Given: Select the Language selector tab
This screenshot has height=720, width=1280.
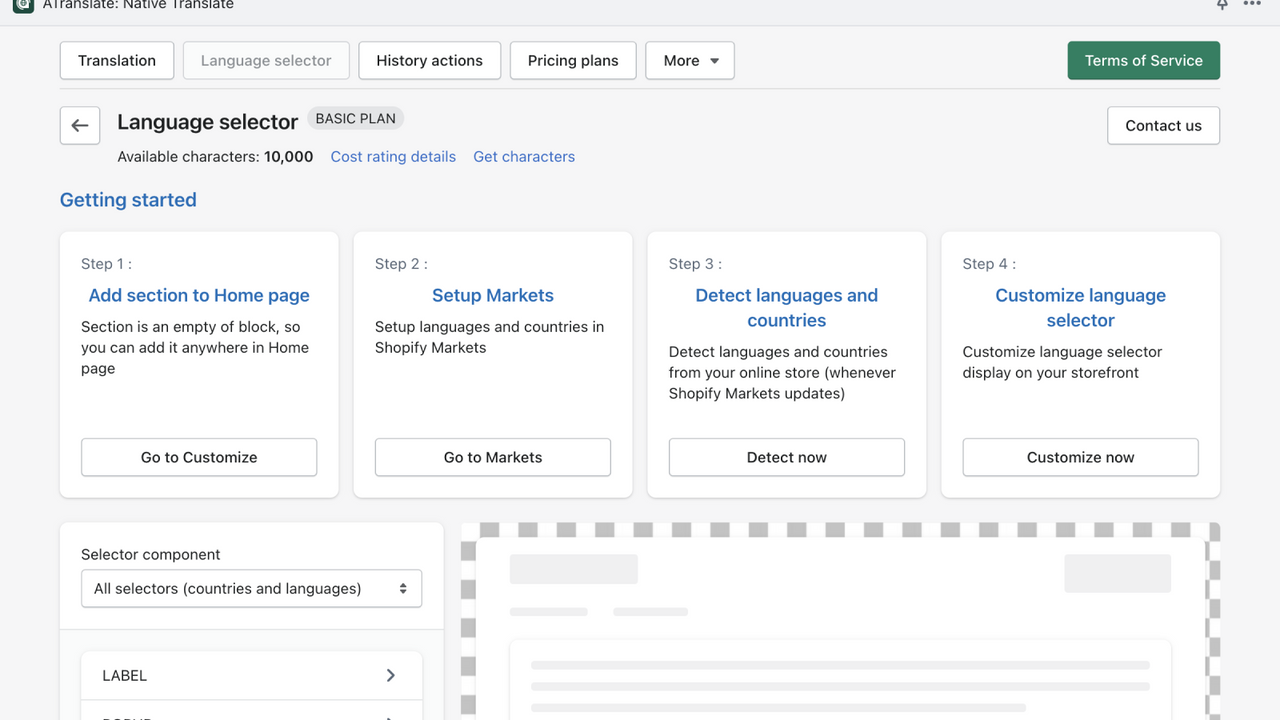Looking at the screenshot, I should pos(265,60).
